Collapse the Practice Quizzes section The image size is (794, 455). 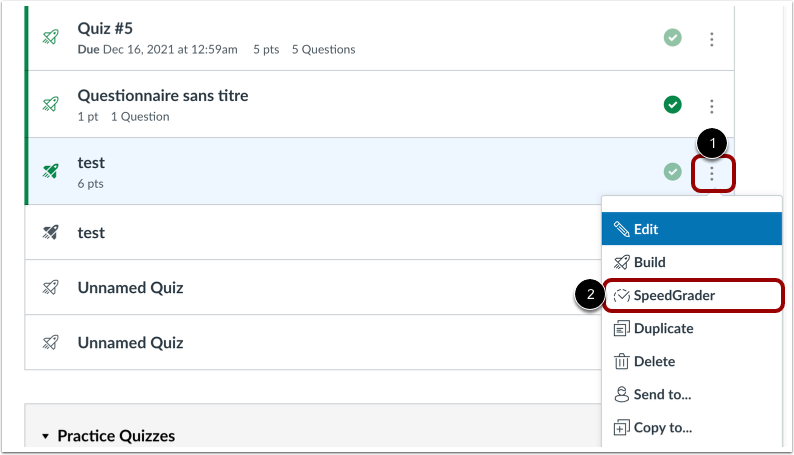pos(45,436)
